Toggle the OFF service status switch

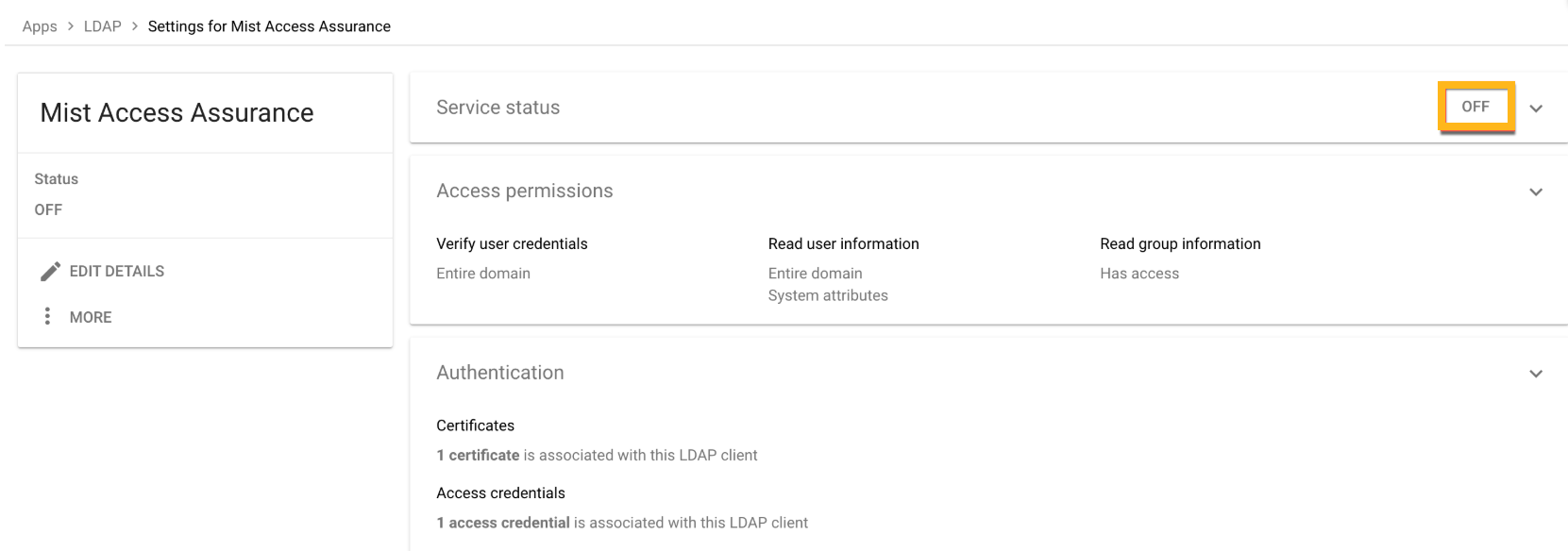point(1475,107)
